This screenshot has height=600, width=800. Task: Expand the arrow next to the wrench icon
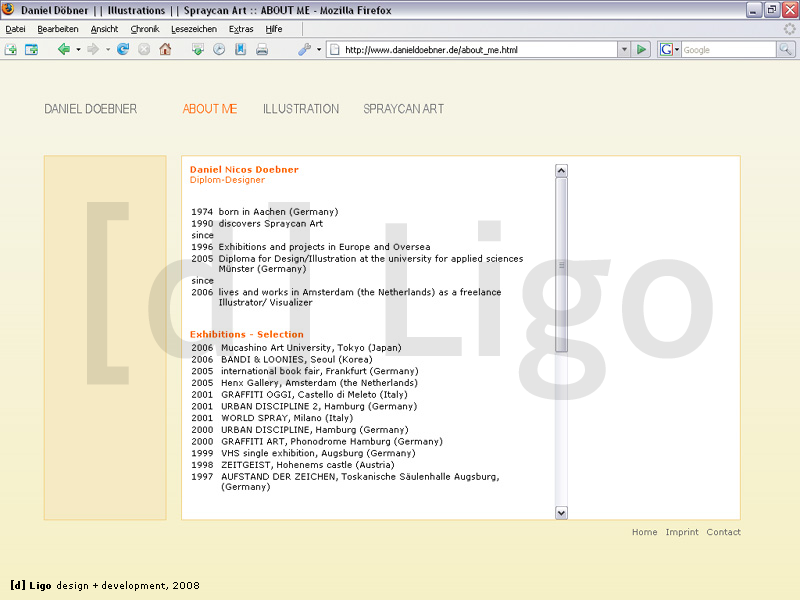pos(319,49)
